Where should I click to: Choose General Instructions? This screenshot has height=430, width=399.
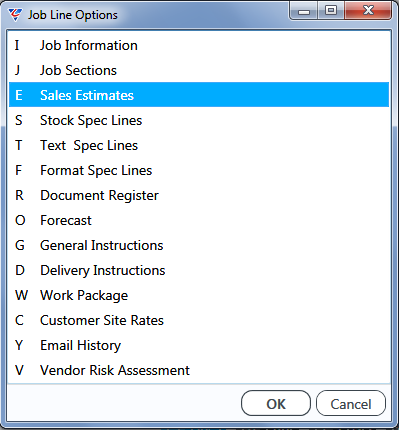click(x=199, y=245)
